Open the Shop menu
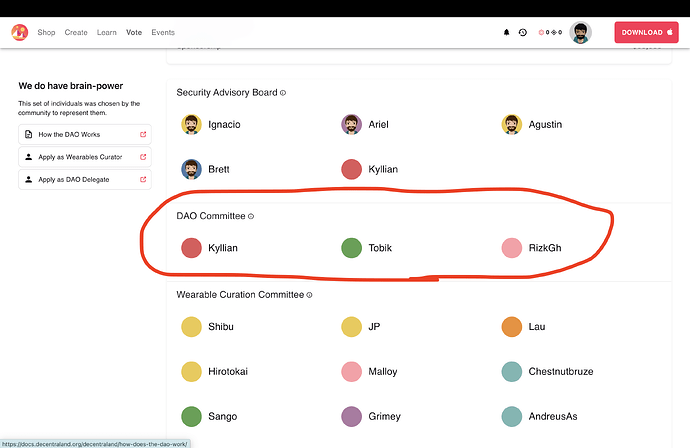 point(46,32)
